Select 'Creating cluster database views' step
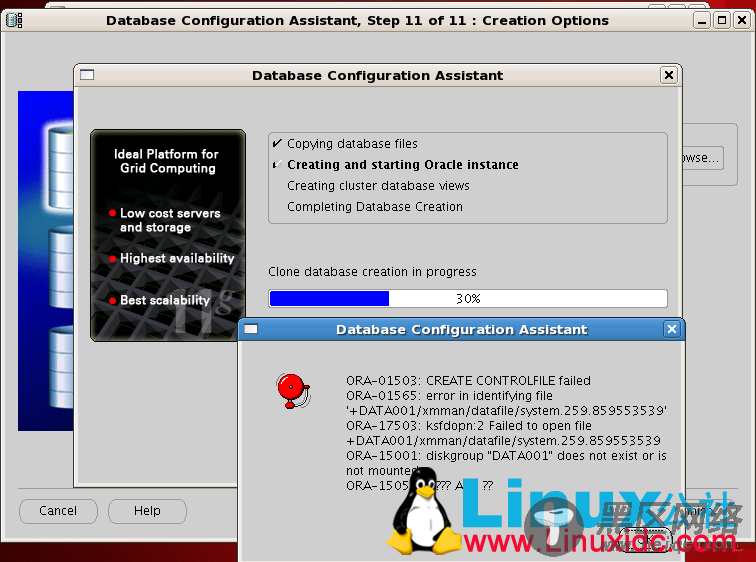 point(378,186)
